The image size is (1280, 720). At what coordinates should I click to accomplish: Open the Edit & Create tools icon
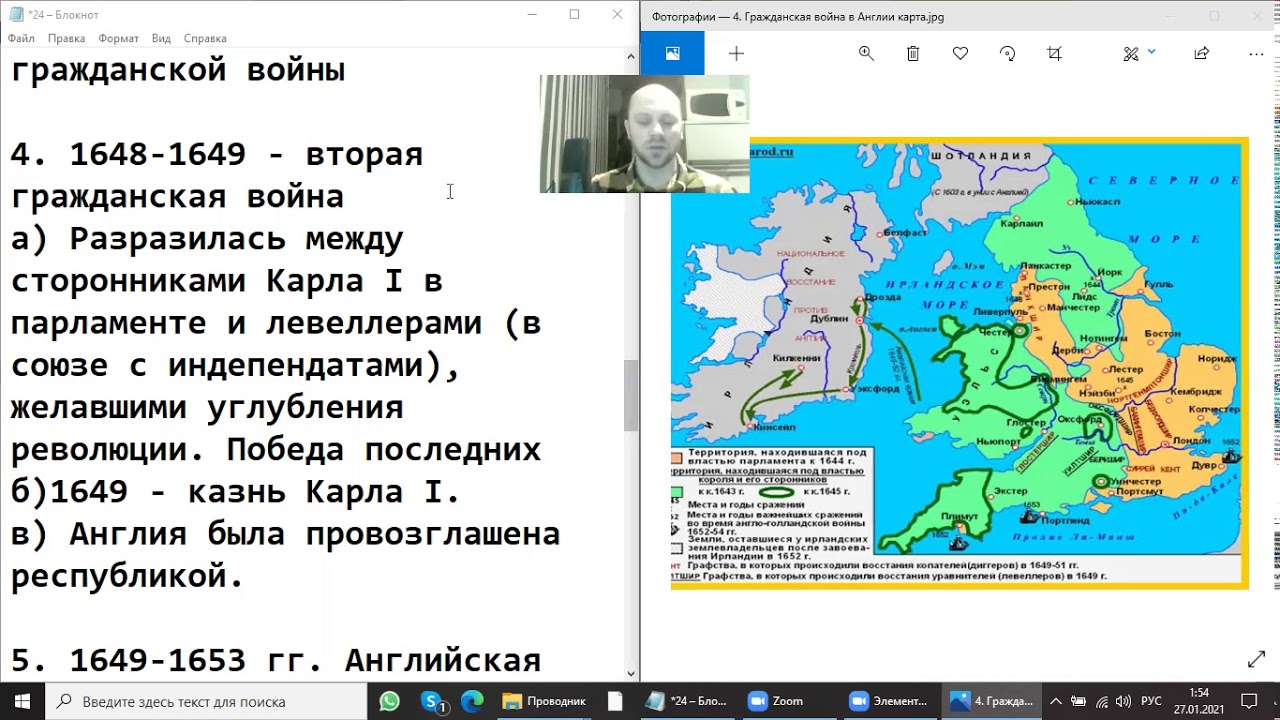pyautogui.click(x=1131, y=54)
